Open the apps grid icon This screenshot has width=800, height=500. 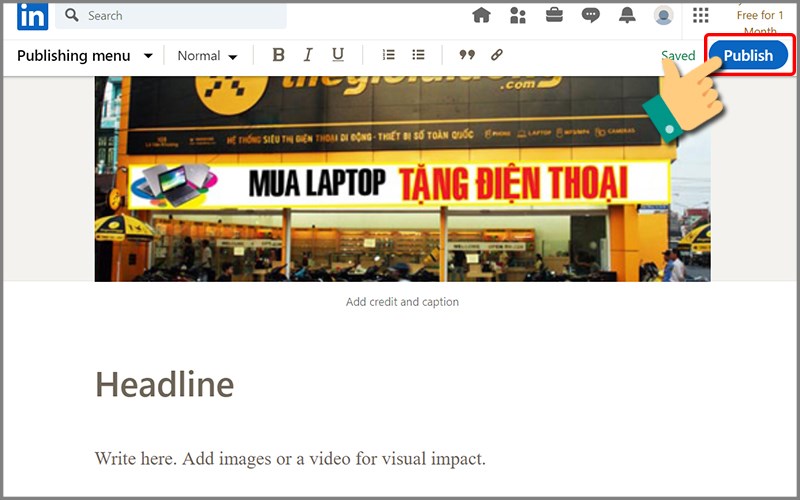pyautogui.click(x=701, y=15)
